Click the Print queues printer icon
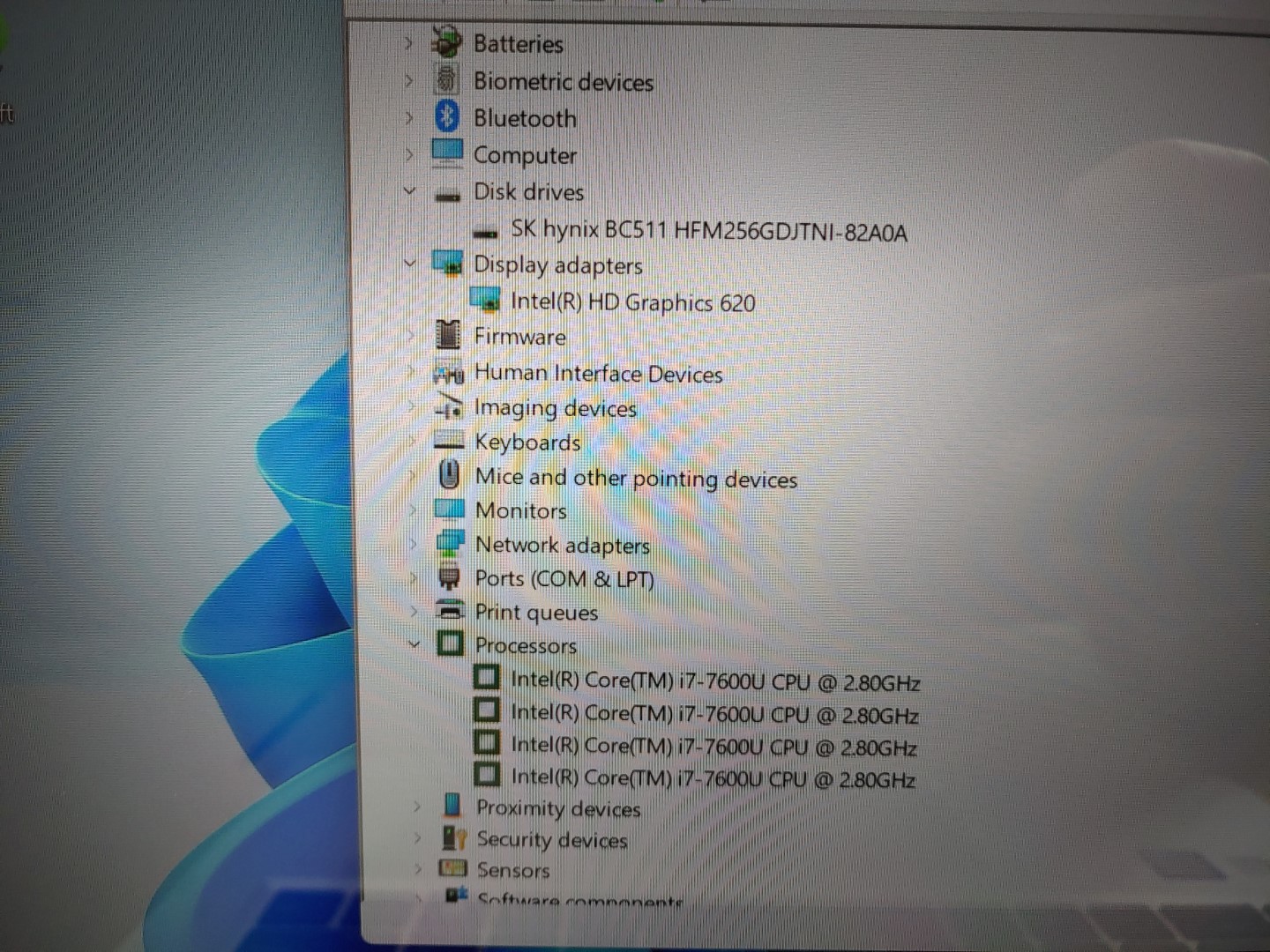 click(x=451, y=610)
